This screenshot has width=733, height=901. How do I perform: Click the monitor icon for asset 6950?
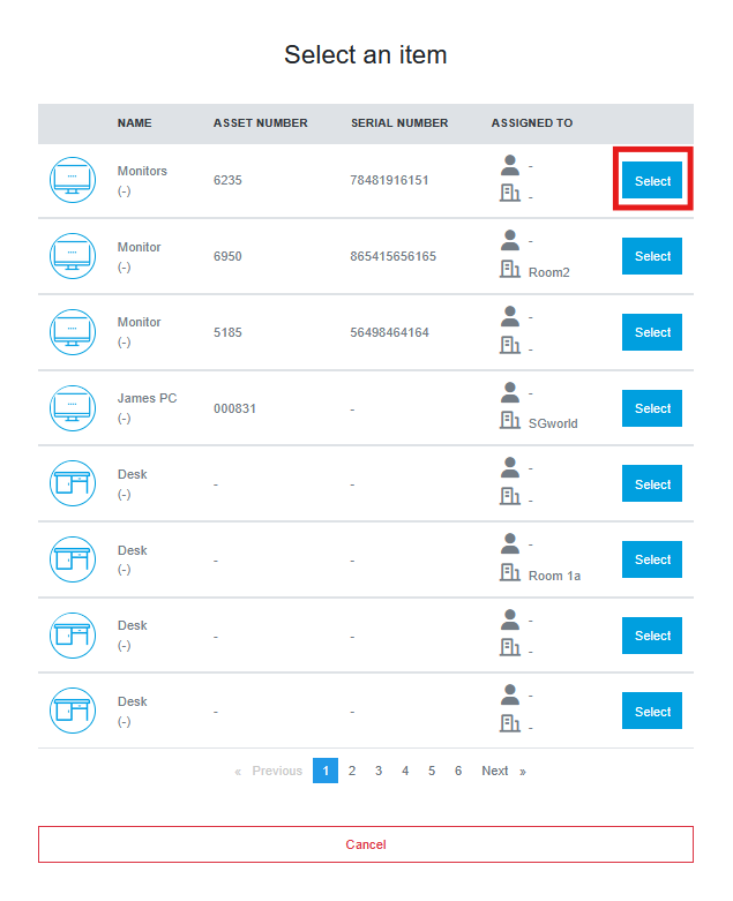click(72, 256)
